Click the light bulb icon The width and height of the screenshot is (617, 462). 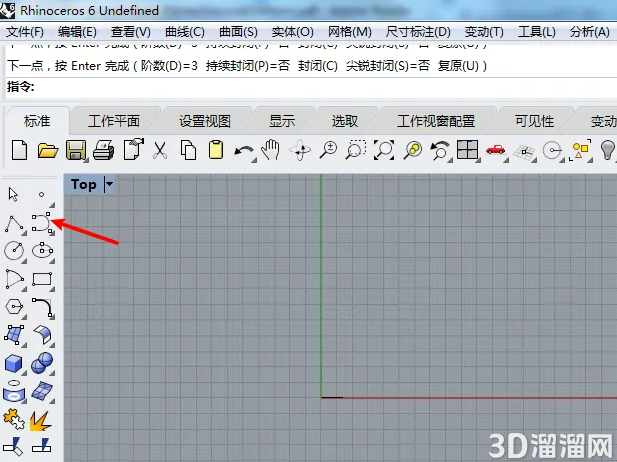[608, 150]
